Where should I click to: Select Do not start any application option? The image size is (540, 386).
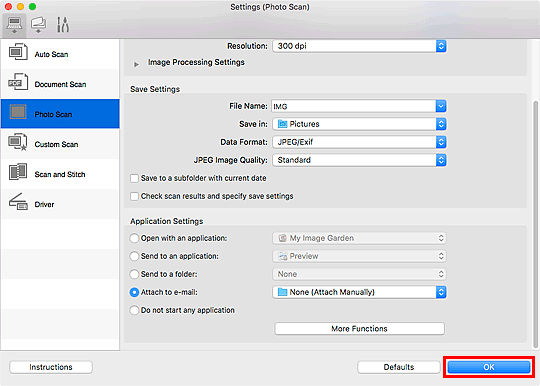tap(134, 310)
